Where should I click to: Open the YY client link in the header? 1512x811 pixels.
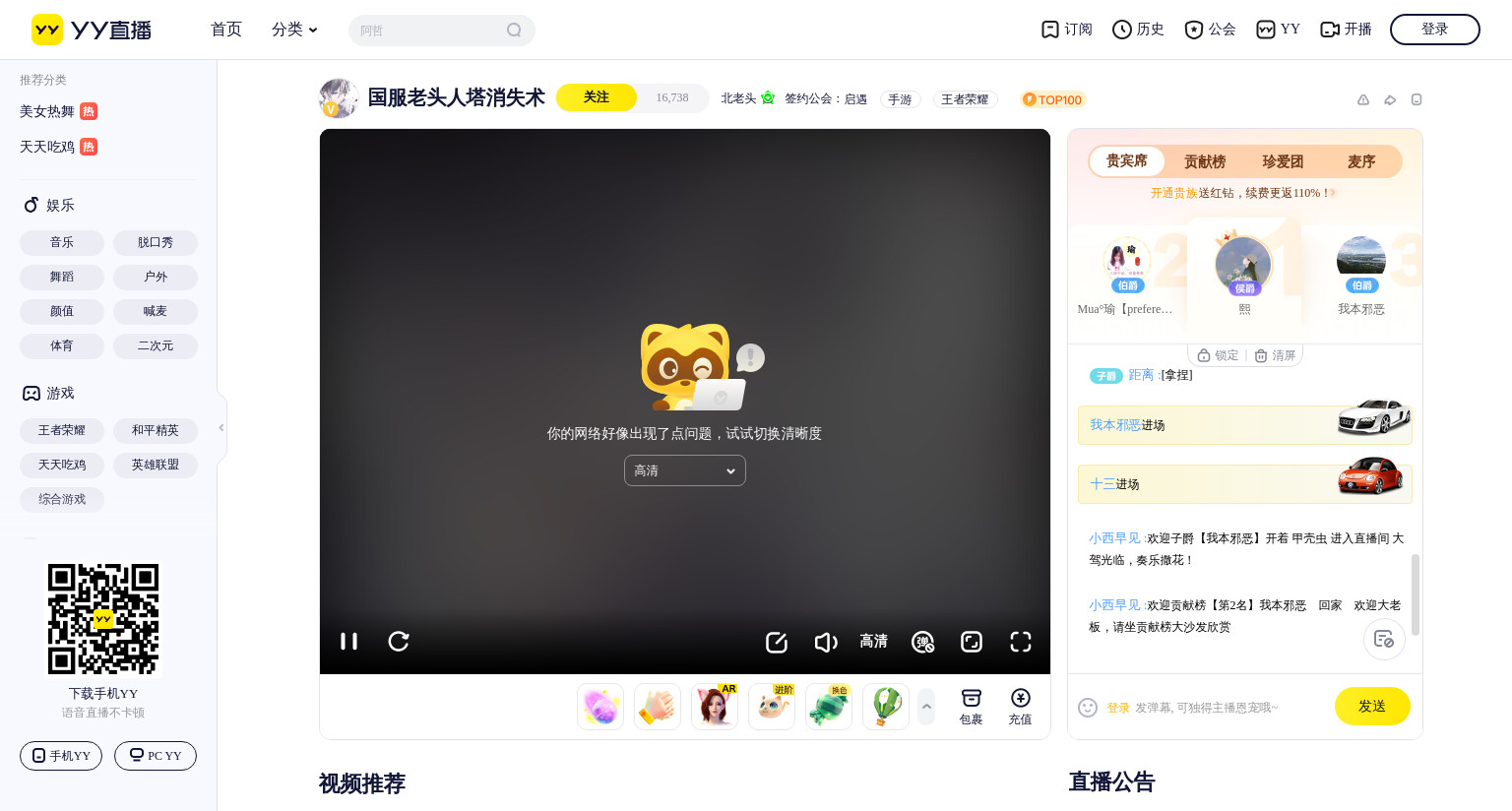tap(1279, 30)
